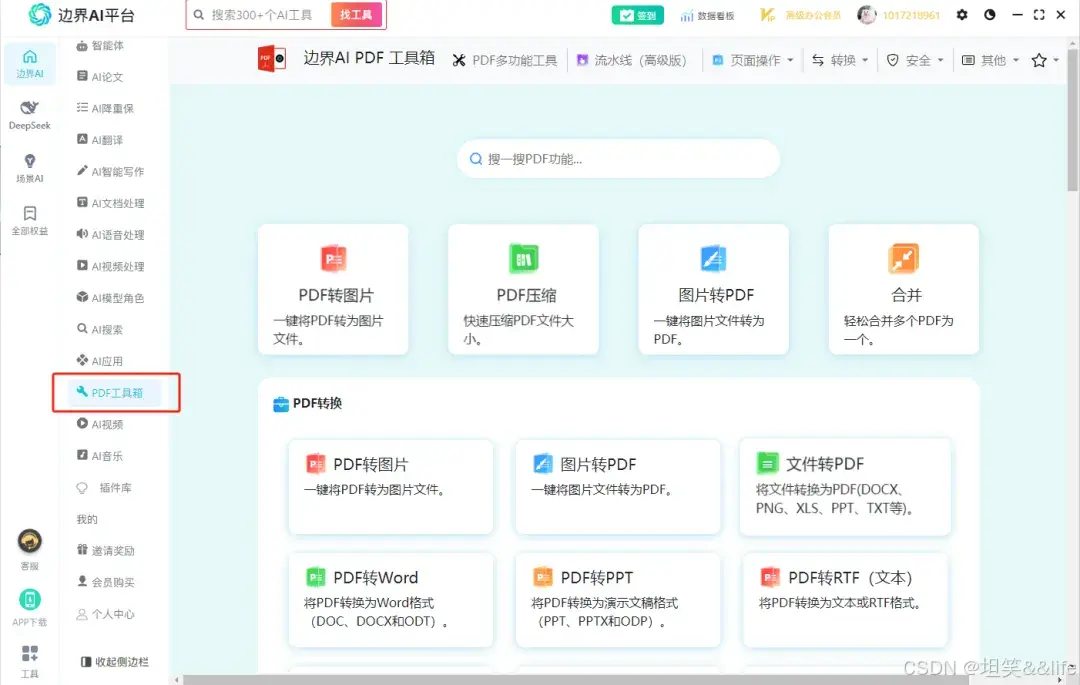This screenshot has height=685, width=1080.
Task: Click the 找工具 search button
Action: tap(356, 14)
